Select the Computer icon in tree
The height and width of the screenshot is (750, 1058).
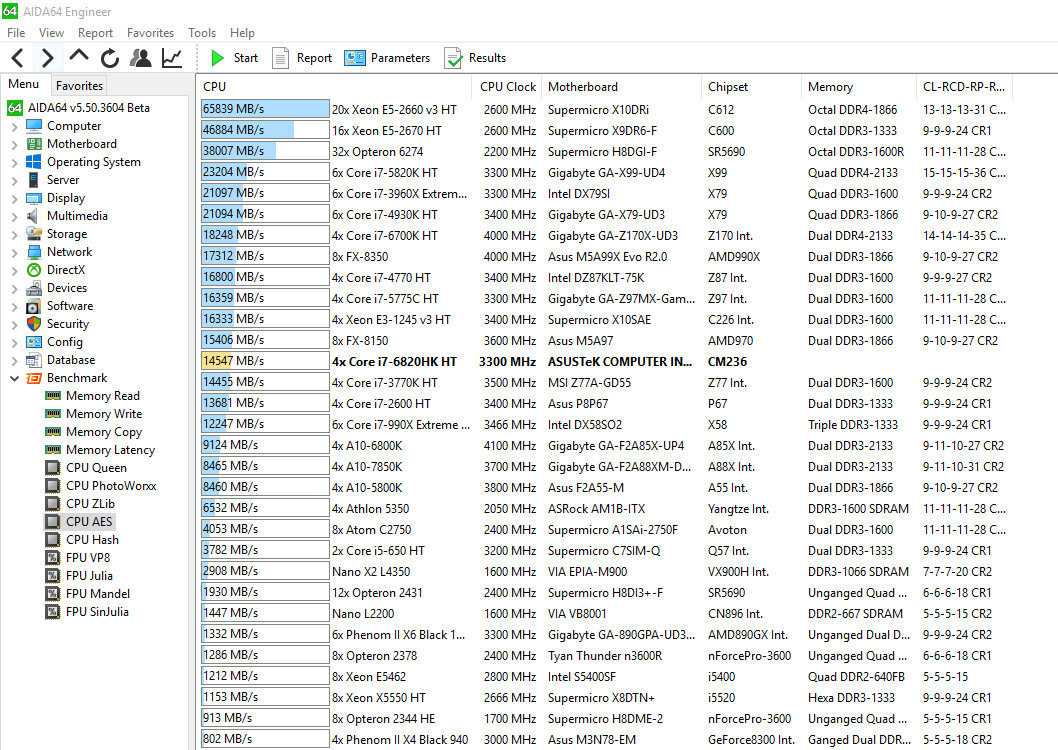pos(34,126)
